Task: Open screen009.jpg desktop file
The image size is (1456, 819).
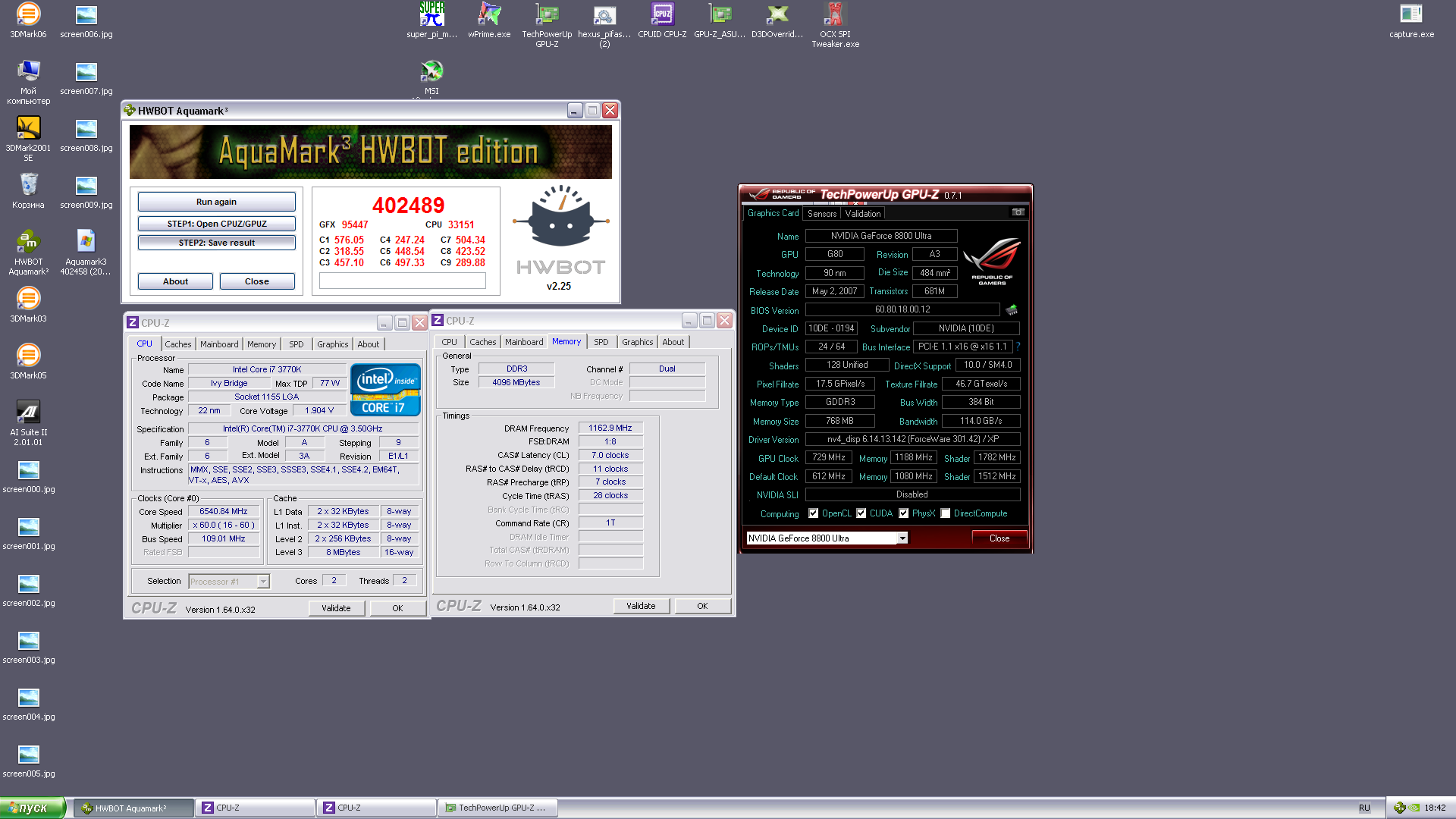Action: (86, 191)
